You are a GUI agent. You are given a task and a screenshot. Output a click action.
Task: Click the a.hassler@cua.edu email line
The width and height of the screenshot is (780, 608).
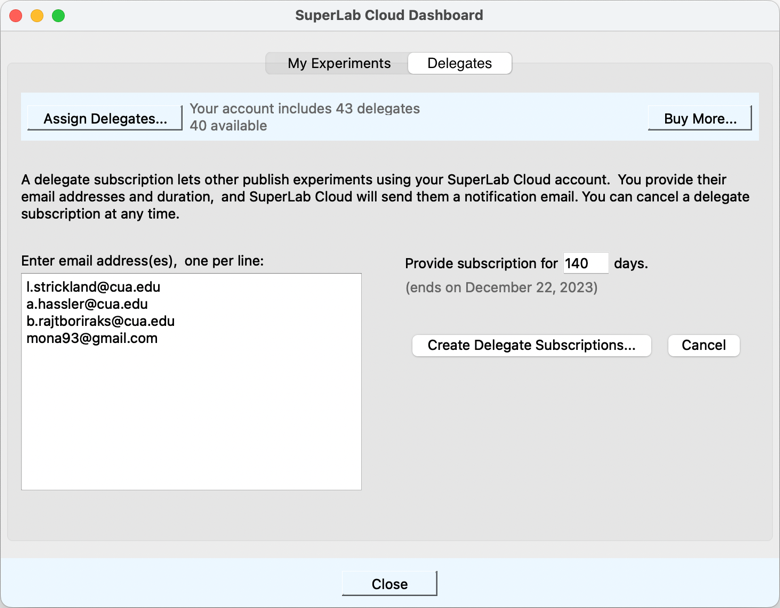(87, 304)
